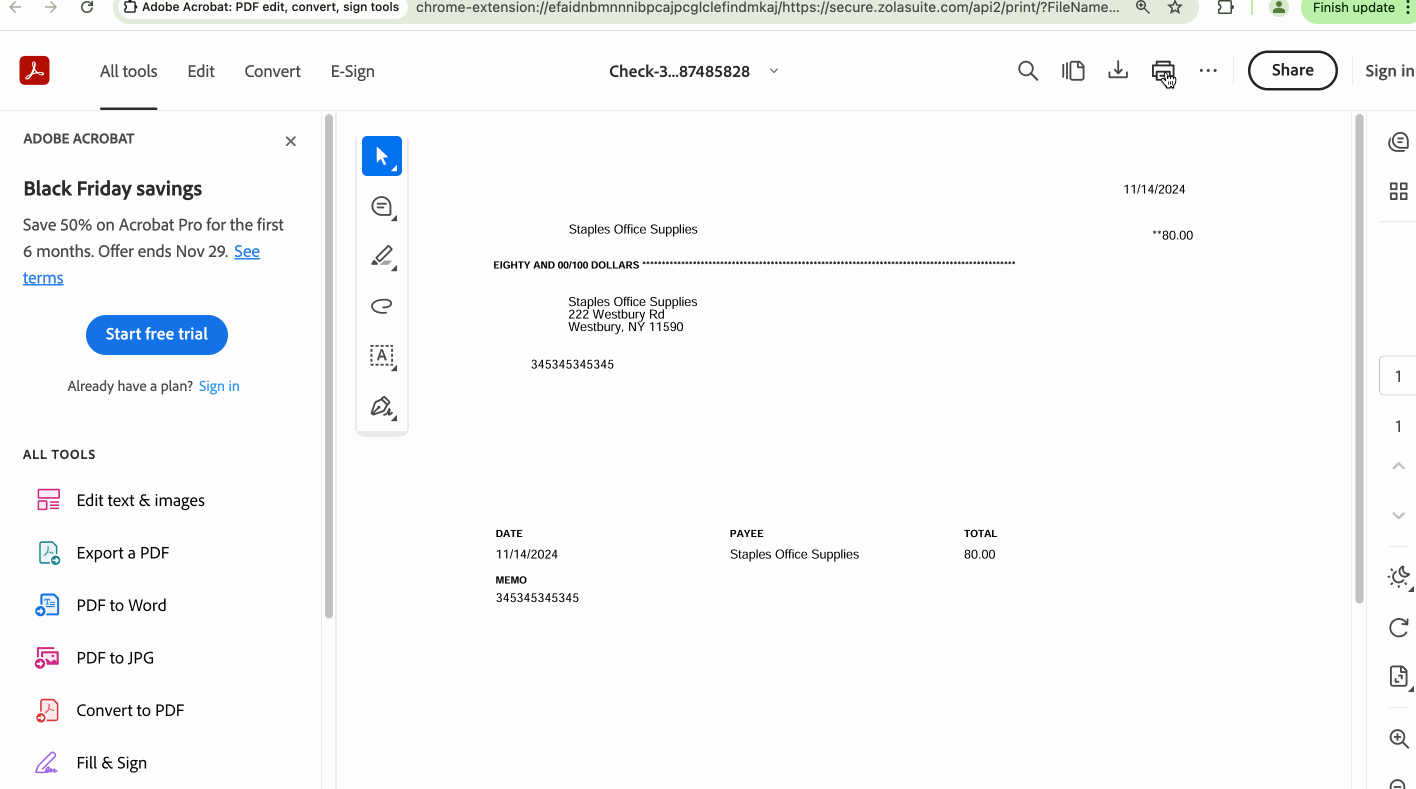Select the Highlight text tool
Screen dimensions: 1416x789
point(382,257)
